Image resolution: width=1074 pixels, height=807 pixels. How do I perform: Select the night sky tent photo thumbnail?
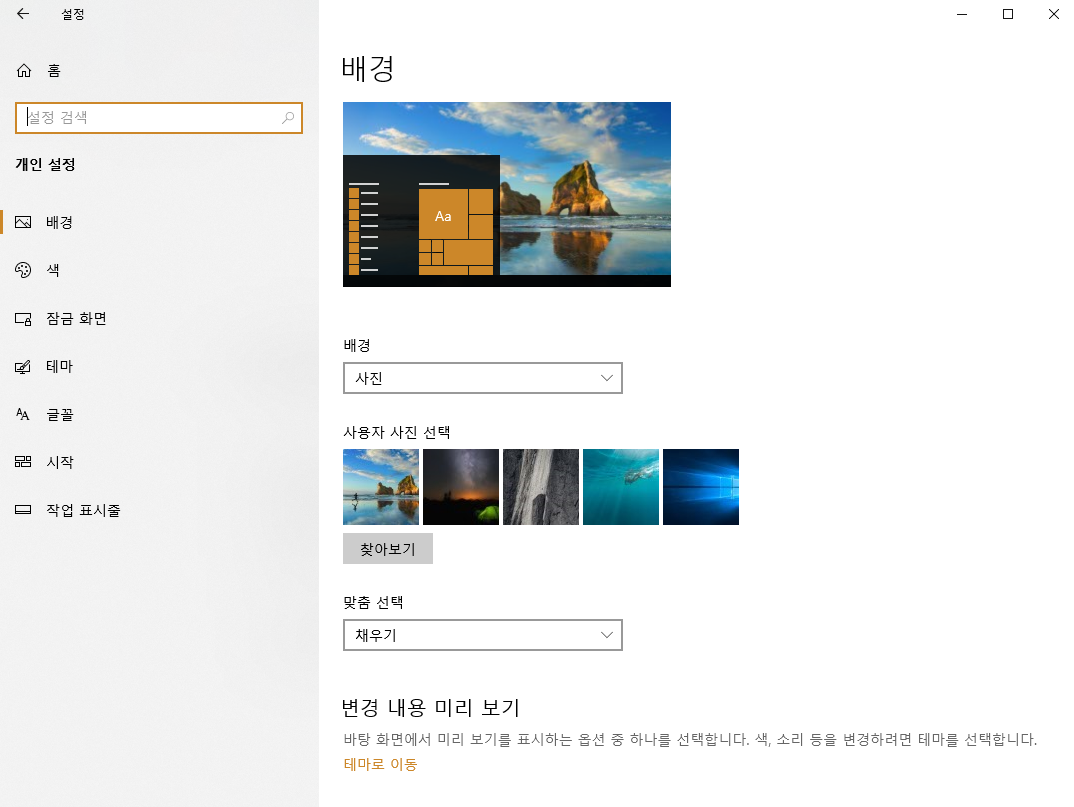point(461,487)
